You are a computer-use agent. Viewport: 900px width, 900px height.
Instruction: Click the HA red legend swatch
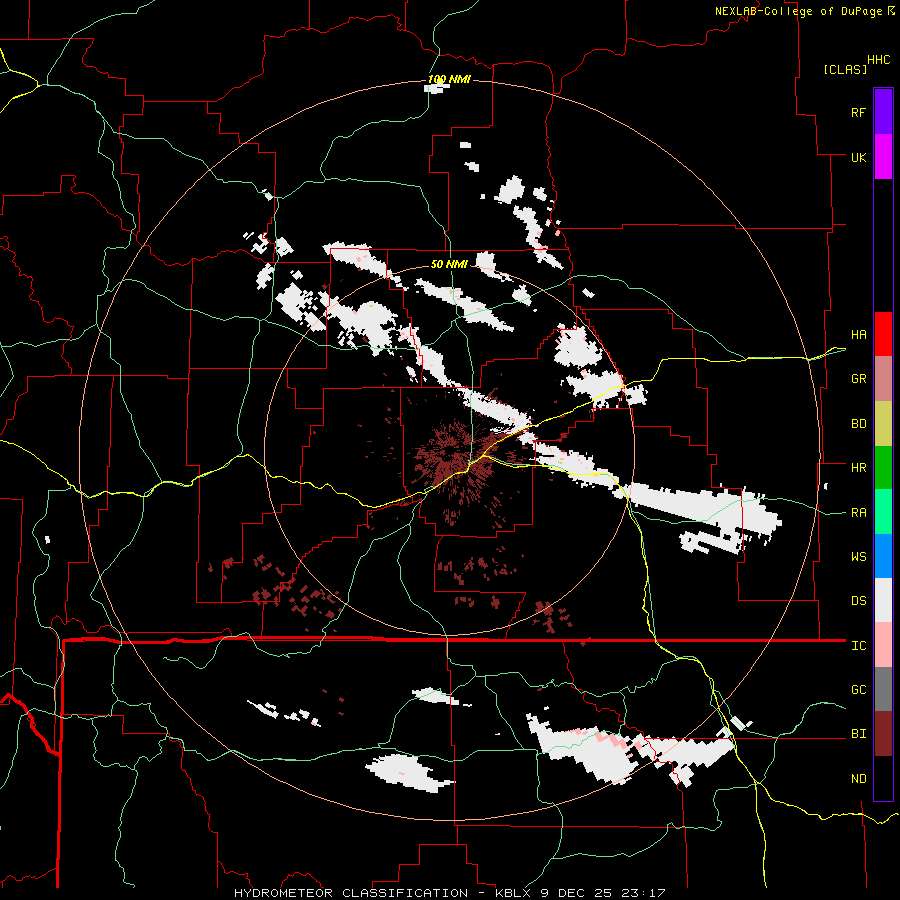(883, 334)
